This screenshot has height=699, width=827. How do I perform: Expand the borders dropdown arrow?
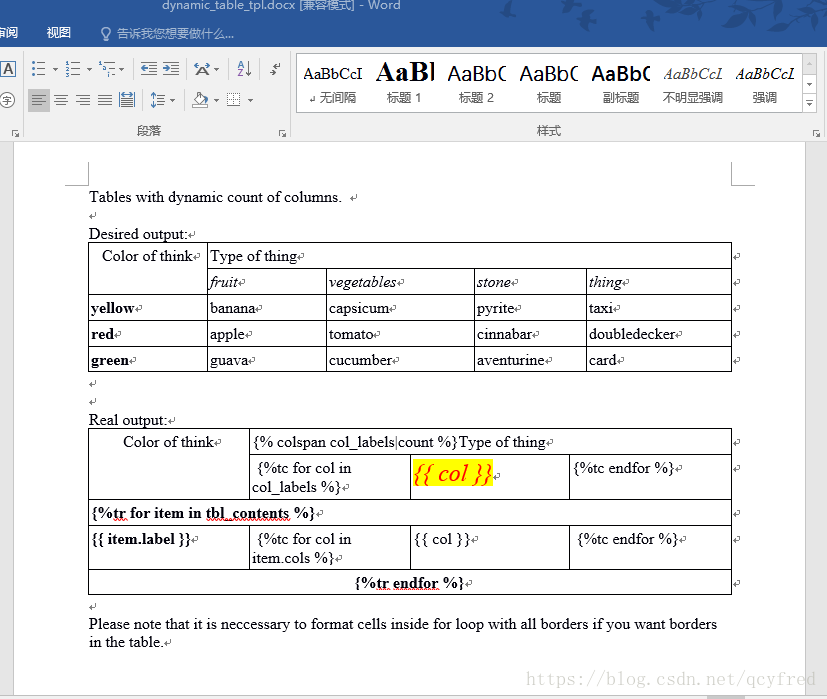point(250,100)
